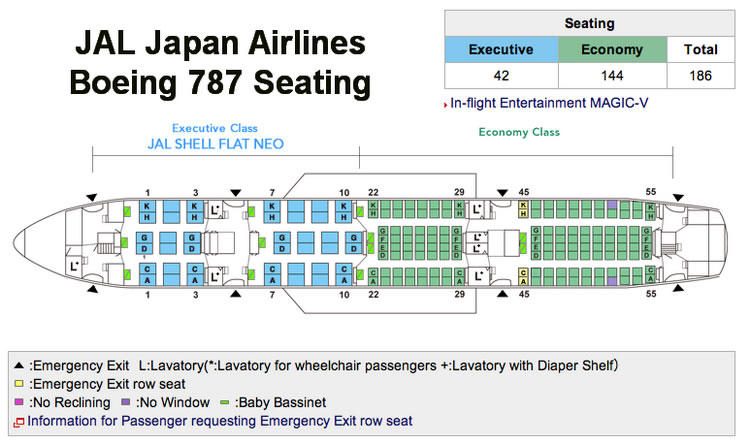Select Executive seat K/H in row 1
The height and width of the screenshot is (444, 750).
[147, 211]
